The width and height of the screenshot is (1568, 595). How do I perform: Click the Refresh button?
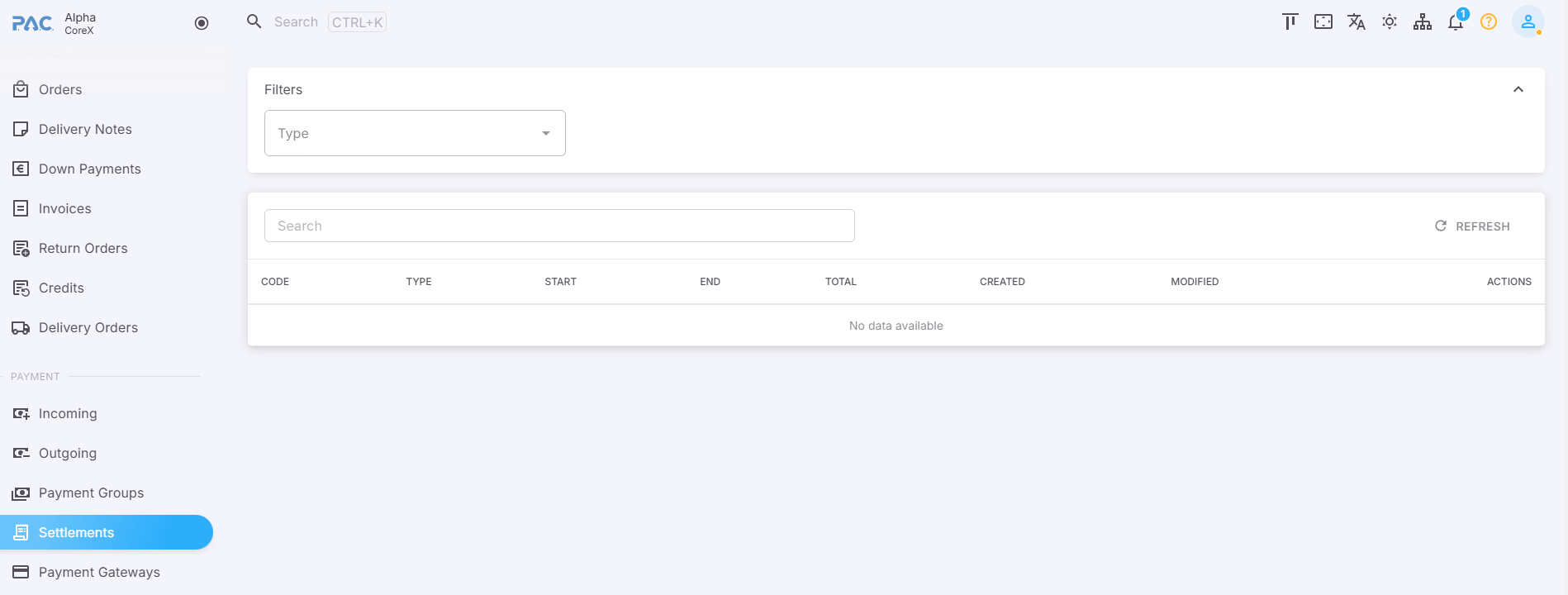pos(1472,226)
